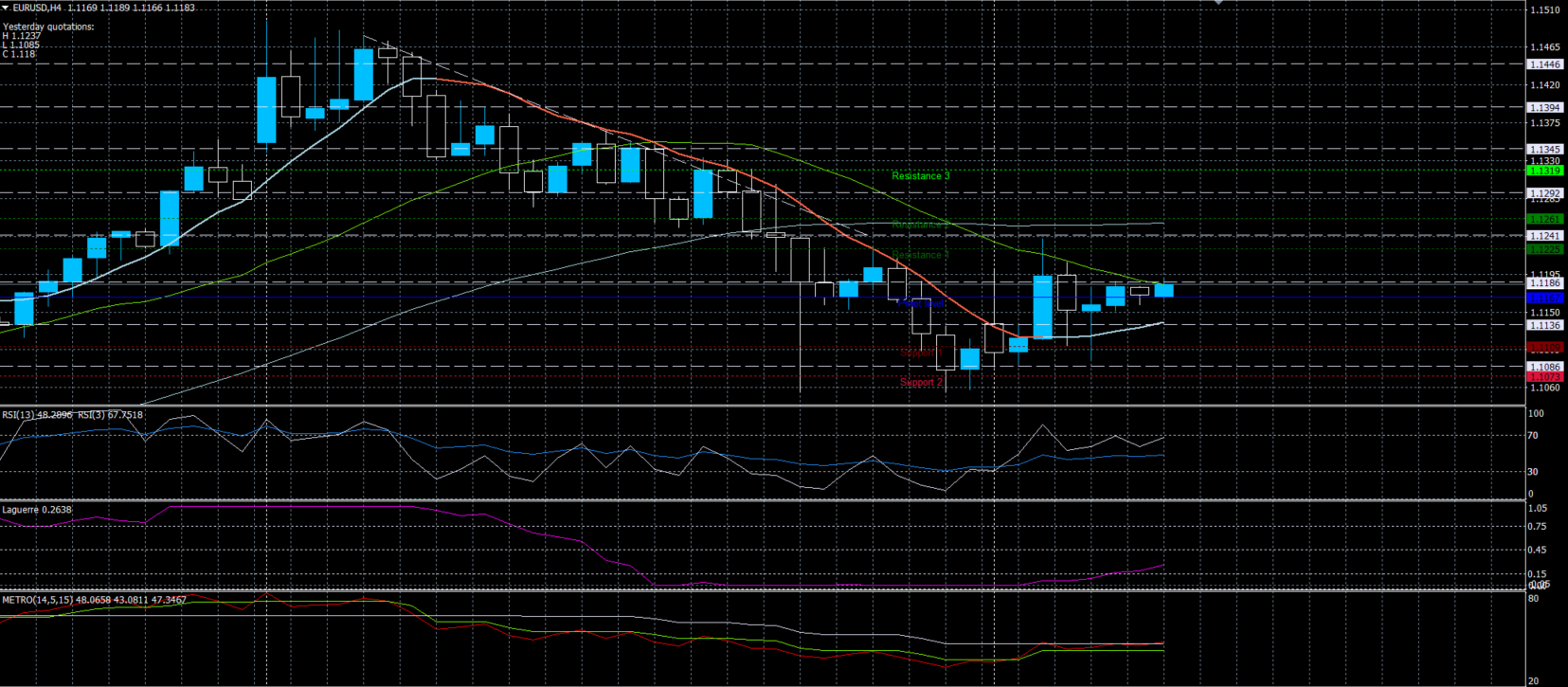Select the 1.1086 price level tag
1568x687 pixels.
tap(1545, 367)
